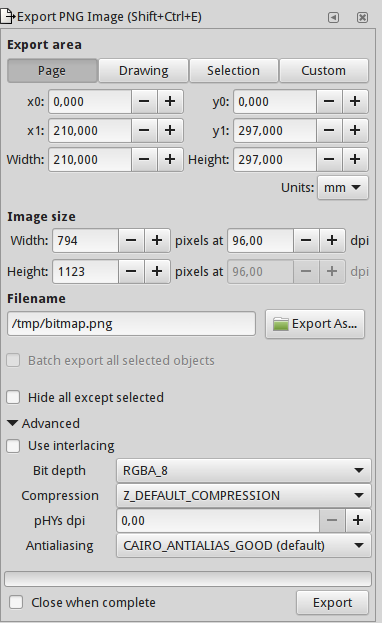The width and height of the screenshot is (382, 623).
Task: Enable Hide all except selected
Action: [x=13, y=397]
